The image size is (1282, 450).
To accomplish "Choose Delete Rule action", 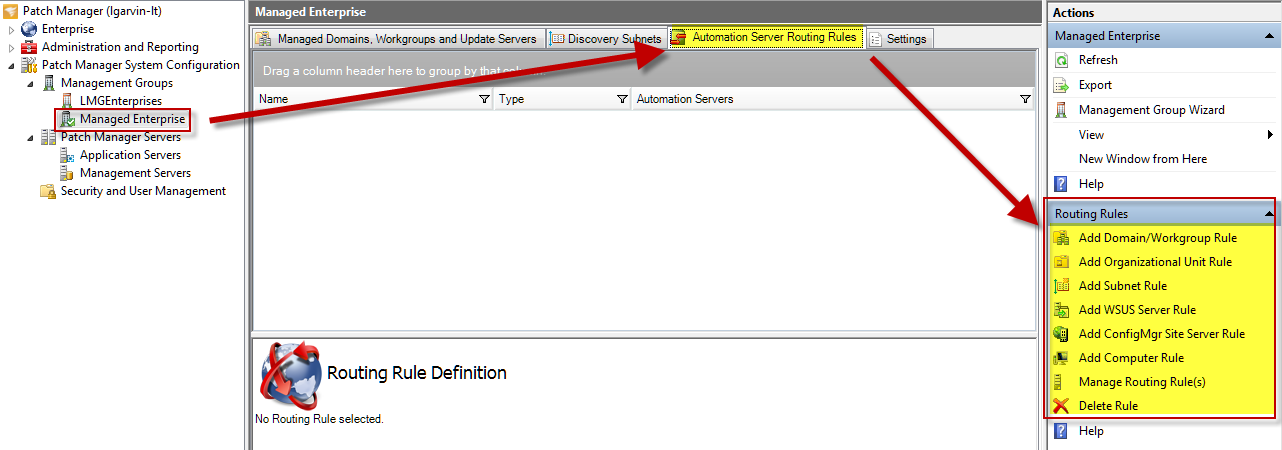I will 1108,406.
